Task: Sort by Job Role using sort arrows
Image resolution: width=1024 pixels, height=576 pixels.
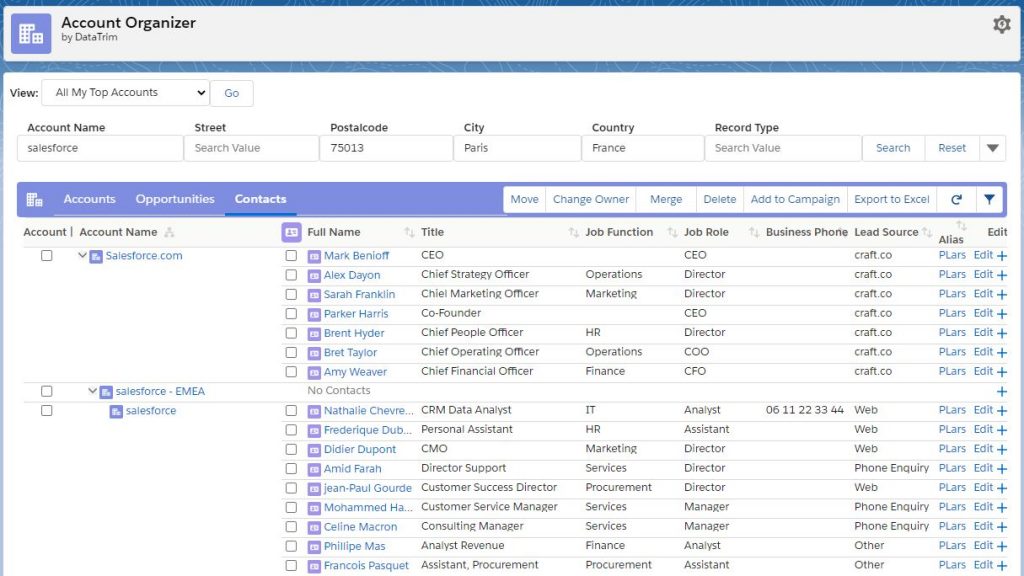Action: pyautogui.click(x=754, y=232)
